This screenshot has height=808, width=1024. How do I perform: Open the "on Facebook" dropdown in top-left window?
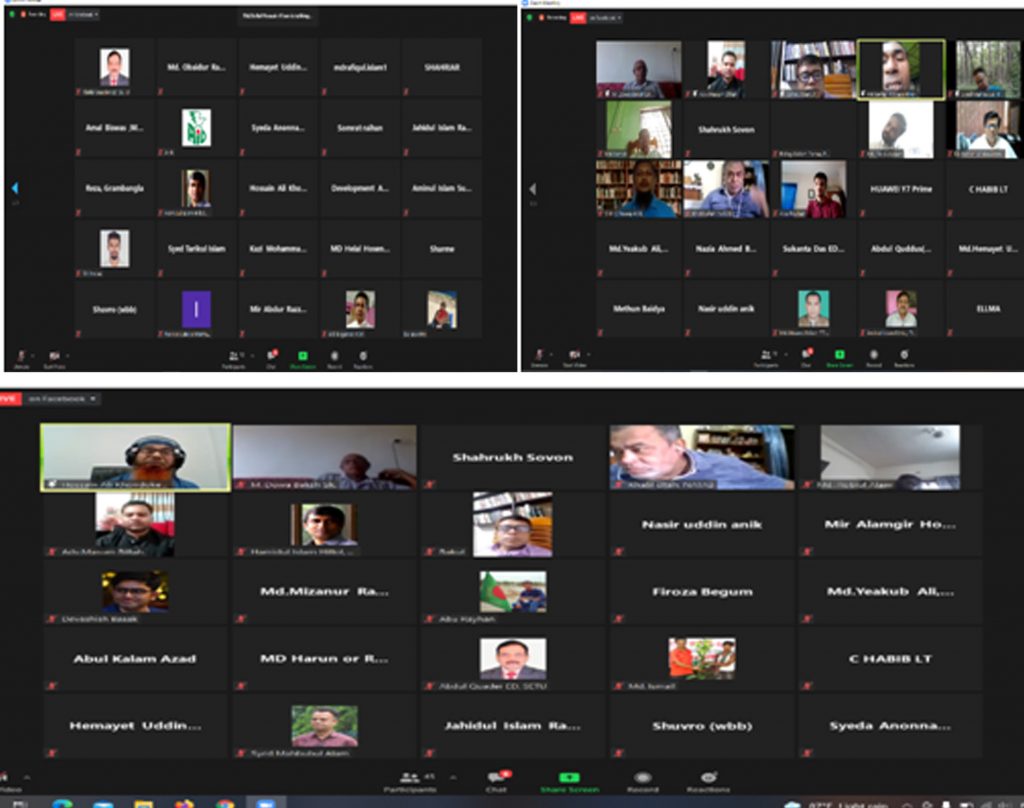[x=82, y=14]
